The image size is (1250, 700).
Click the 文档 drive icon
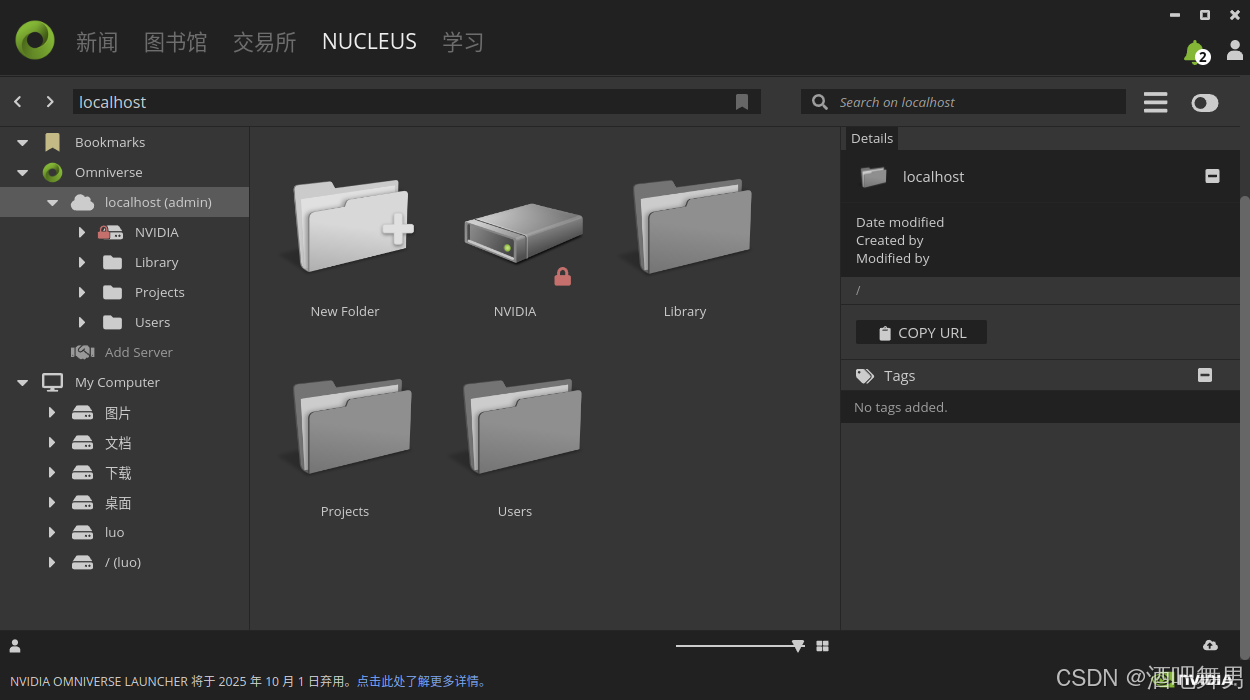(x=82, y=442)
